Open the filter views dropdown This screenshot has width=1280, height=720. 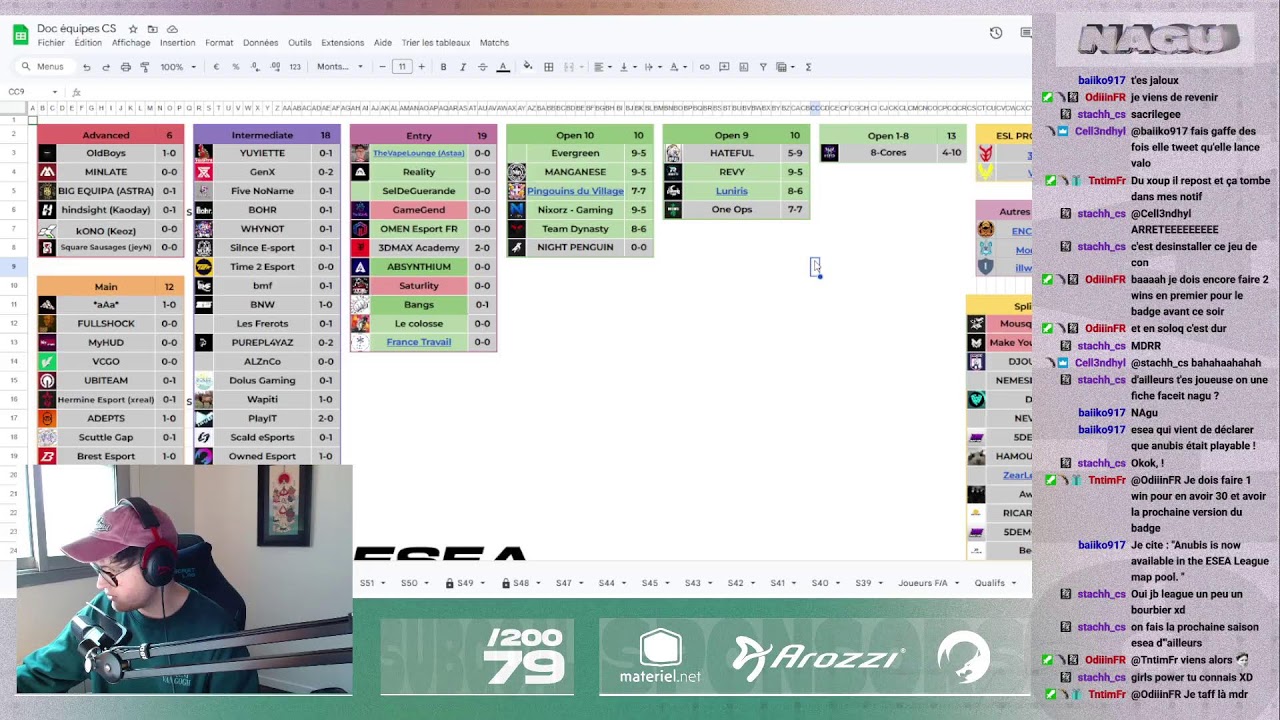786,67
